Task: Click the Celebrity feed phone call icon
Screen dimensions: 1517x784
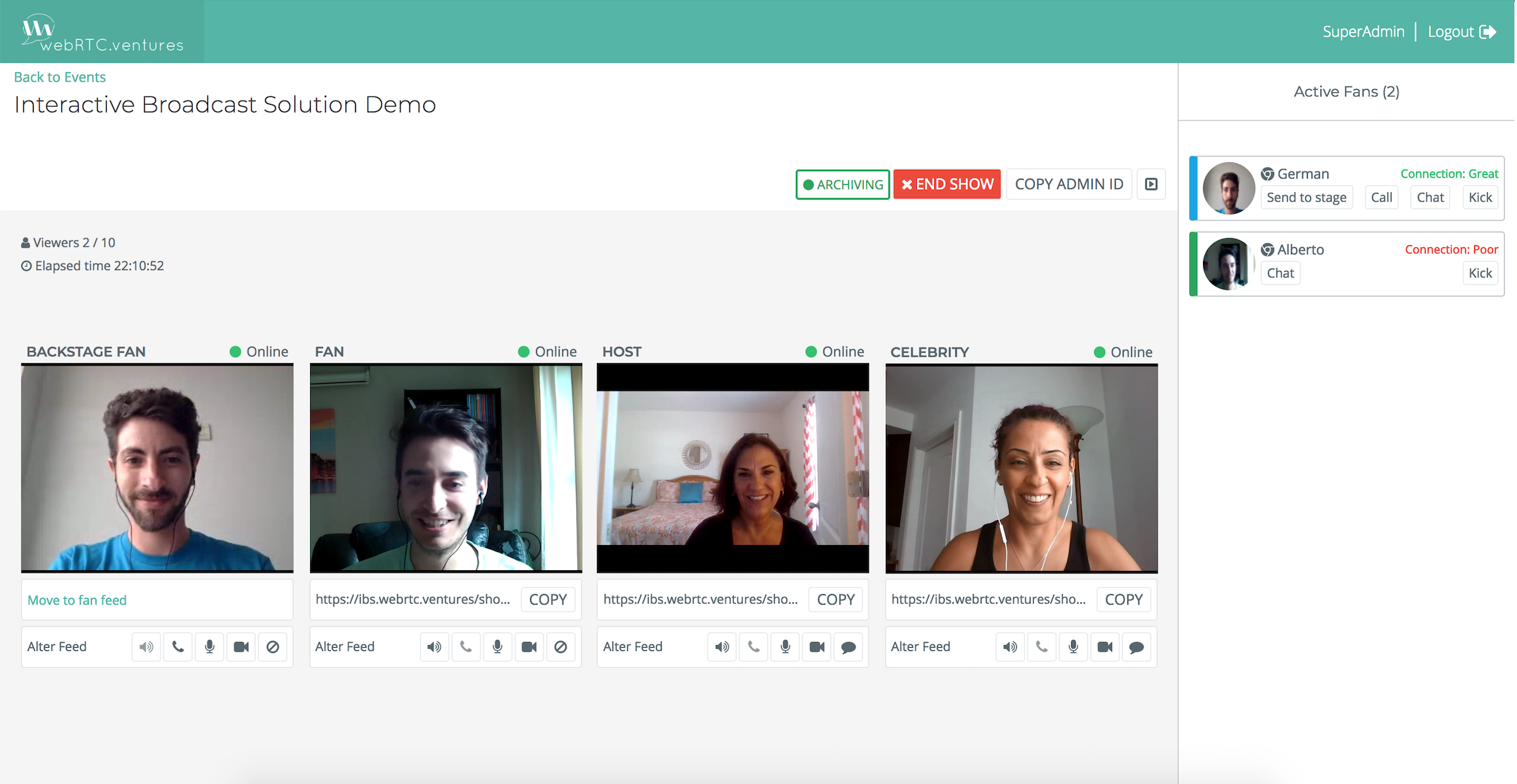Action: click(1041, 646)
